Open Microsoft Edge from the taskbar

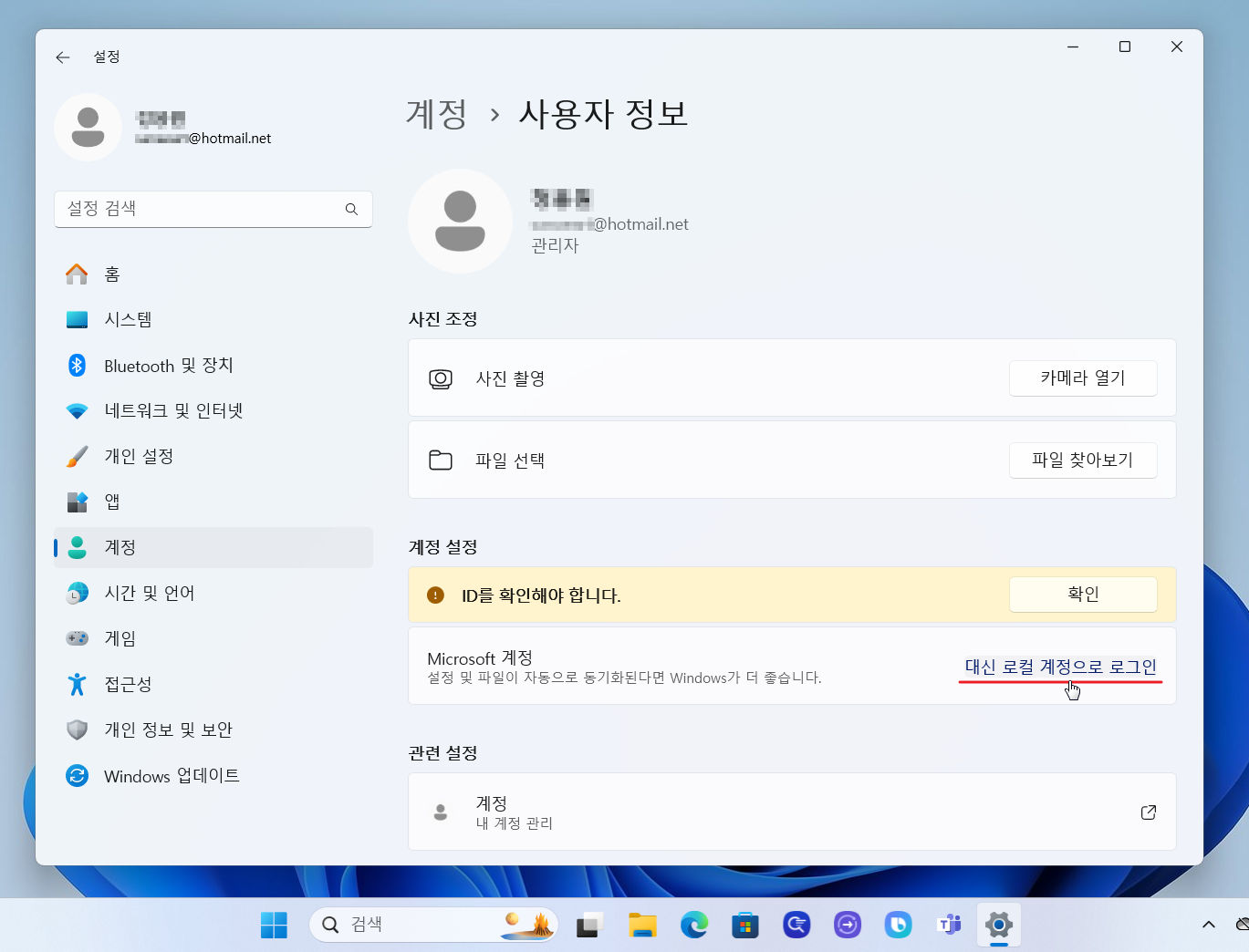(x=694, y=925)
